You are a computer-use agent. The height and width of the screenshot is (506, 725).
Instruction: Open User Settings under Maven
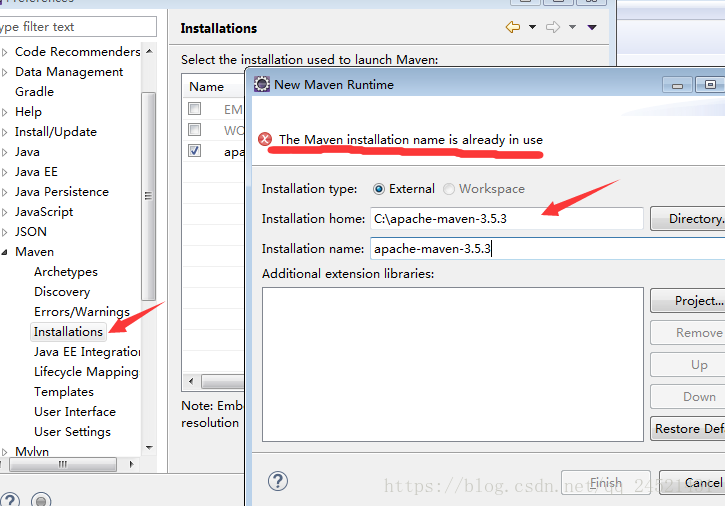[73, 432]
